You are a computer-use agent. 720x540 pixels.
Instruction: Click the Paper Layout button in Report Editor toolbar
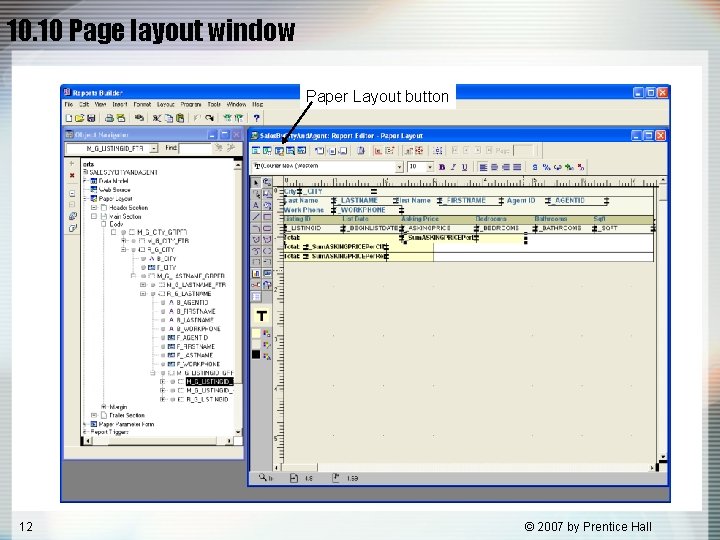pos(279,151)
